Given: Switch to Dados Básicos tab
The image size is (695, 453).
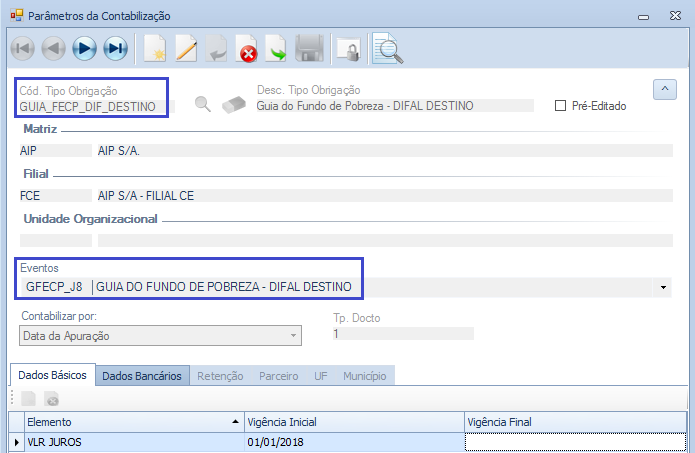Looking at the screenshot, I should 52,375.
